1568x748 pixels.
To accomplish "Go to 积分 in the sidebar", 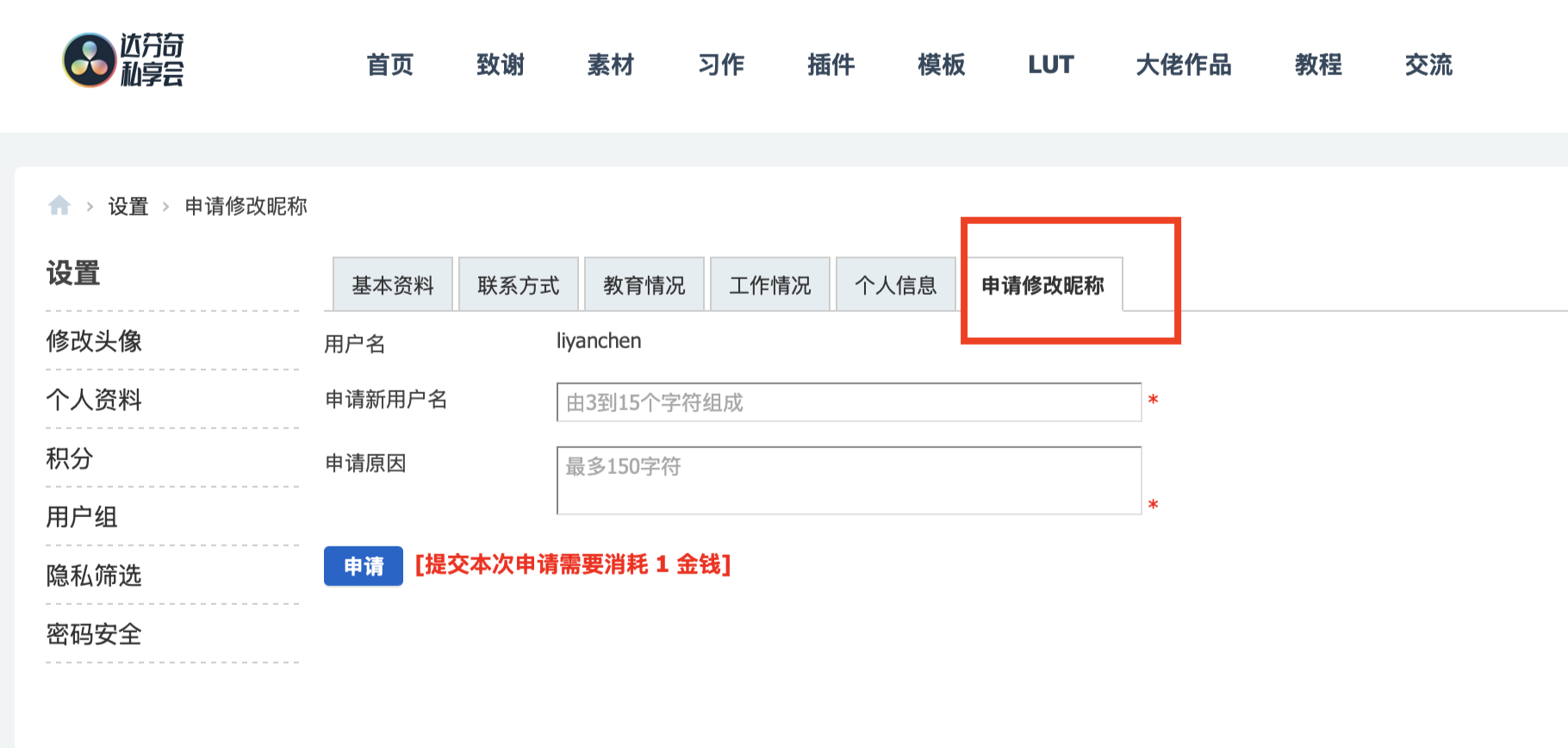I will click(x=70, y=458).
